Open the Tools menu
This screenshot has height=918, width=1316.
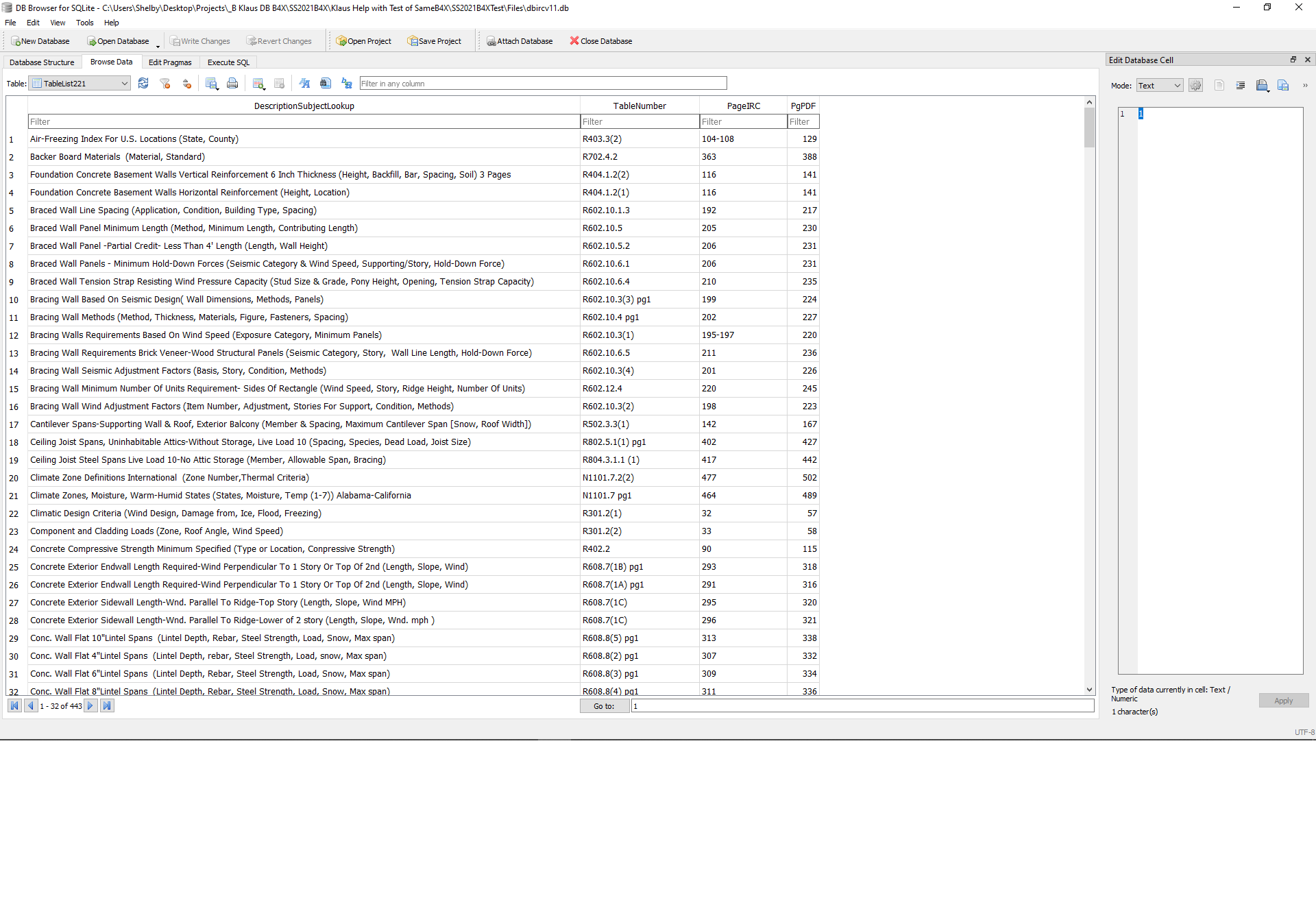85,23
